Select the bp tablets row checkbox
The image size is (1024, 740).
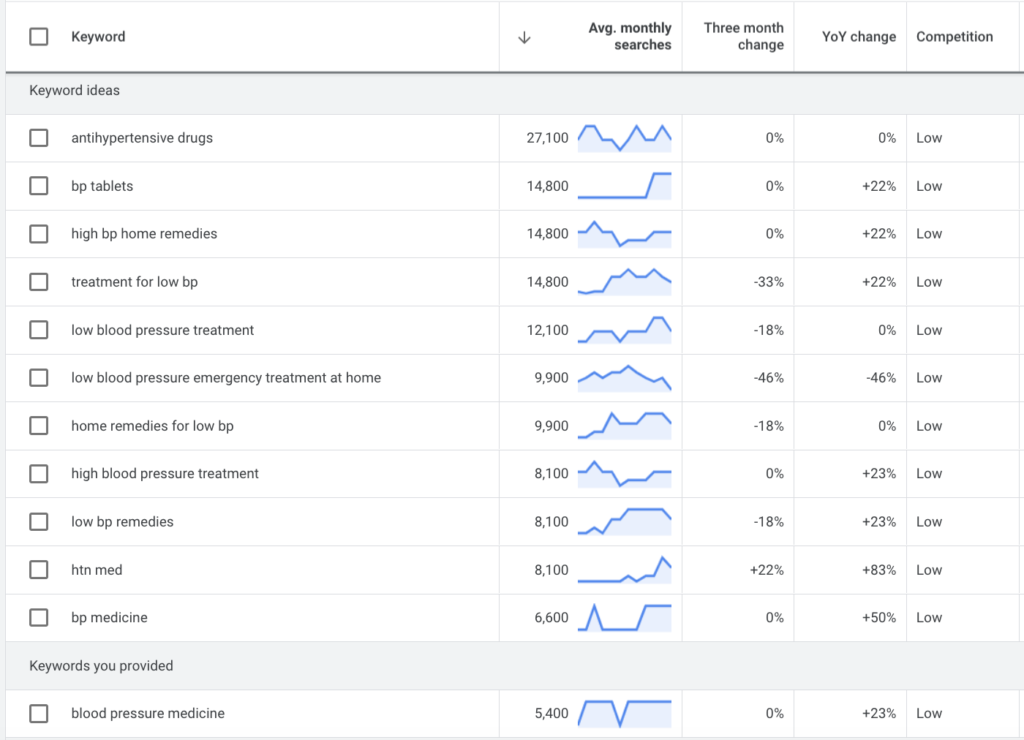[x=39, y=186]
